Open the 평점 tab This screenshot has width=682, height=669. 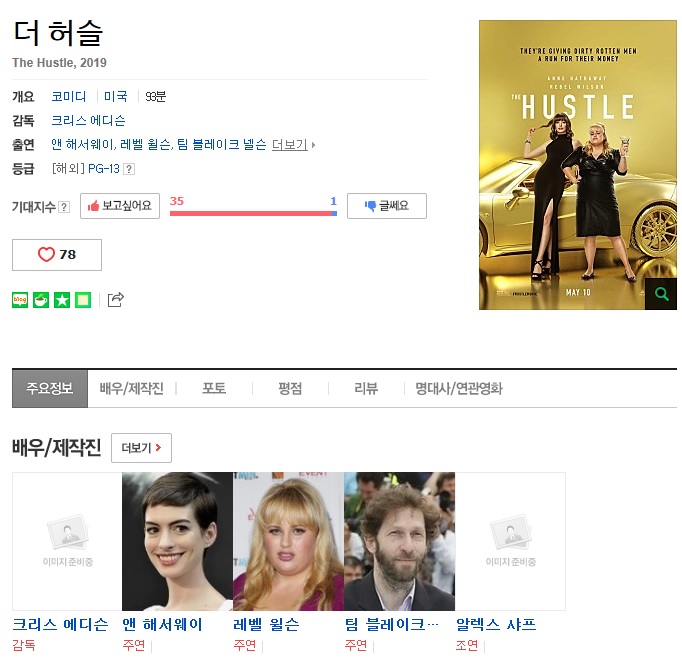coord(290,388)
